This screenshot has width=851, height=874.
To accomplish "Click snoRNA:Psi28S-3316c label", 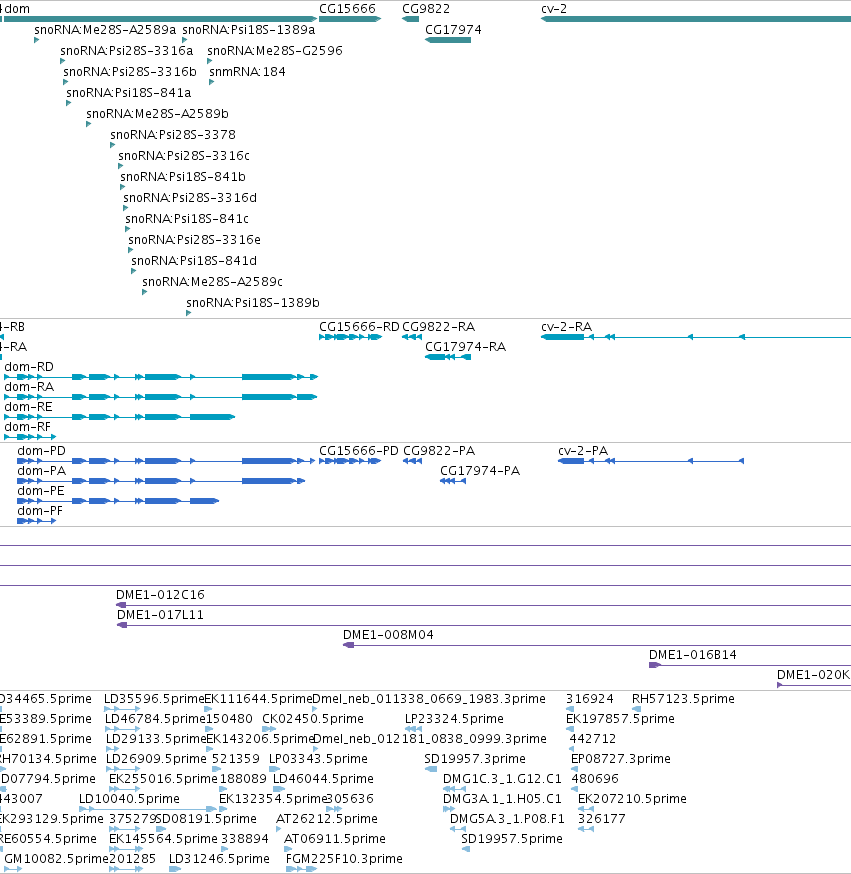I will click(x=184, y=156).
